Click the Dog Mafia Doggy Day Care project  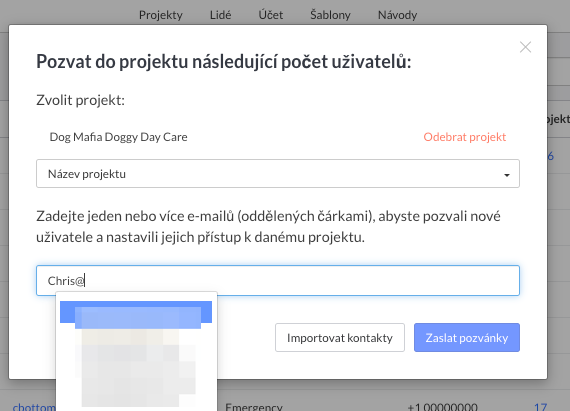coord(119,137)
